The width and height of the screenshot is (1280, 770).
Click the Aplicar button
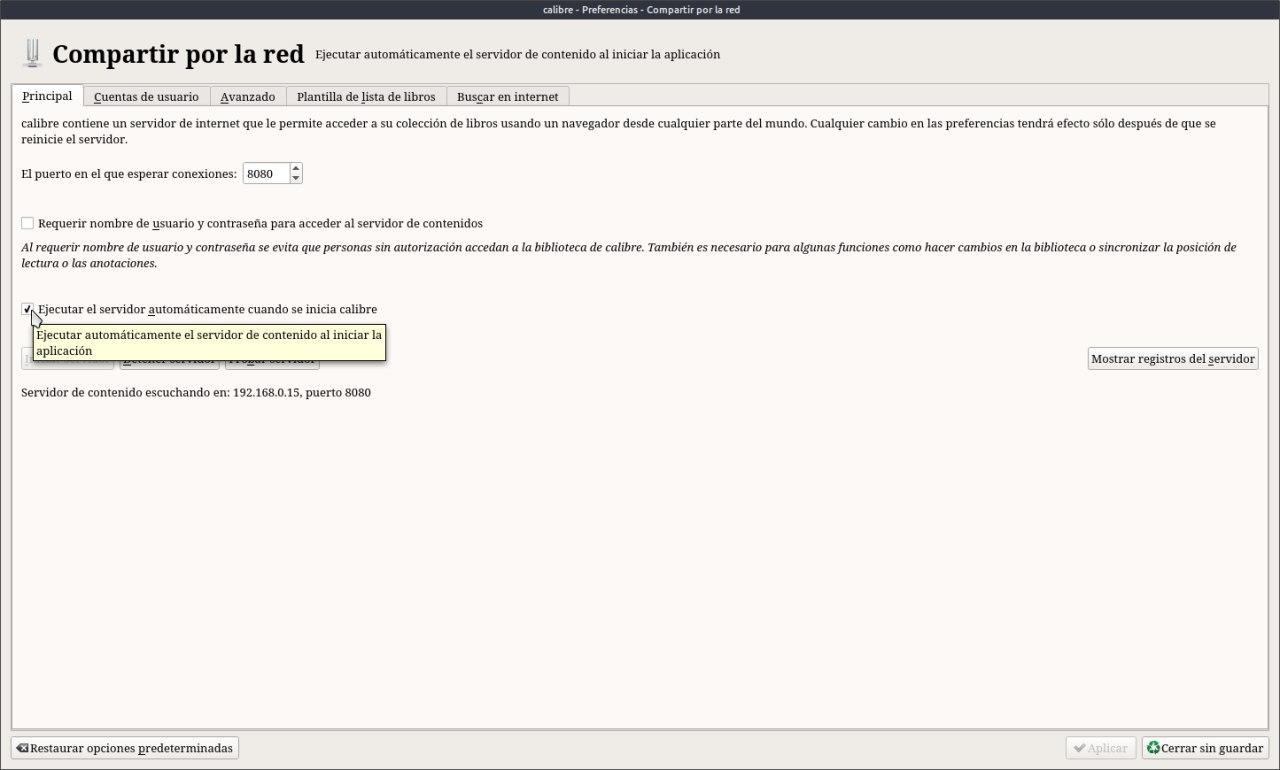coord(1101,748)
